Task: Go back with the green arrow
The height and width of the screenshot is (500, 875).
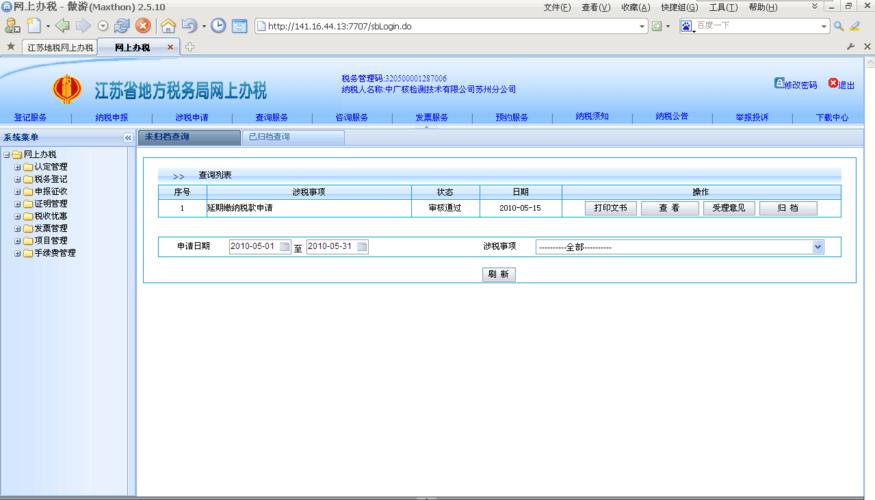Action: 62,26
